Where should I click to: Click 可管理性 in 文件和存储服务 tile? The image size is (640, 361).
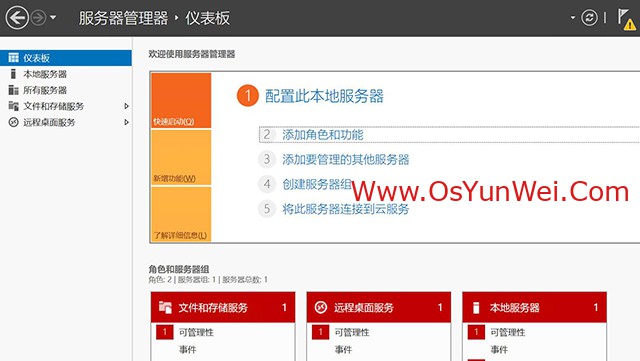(x=196, y=332)
